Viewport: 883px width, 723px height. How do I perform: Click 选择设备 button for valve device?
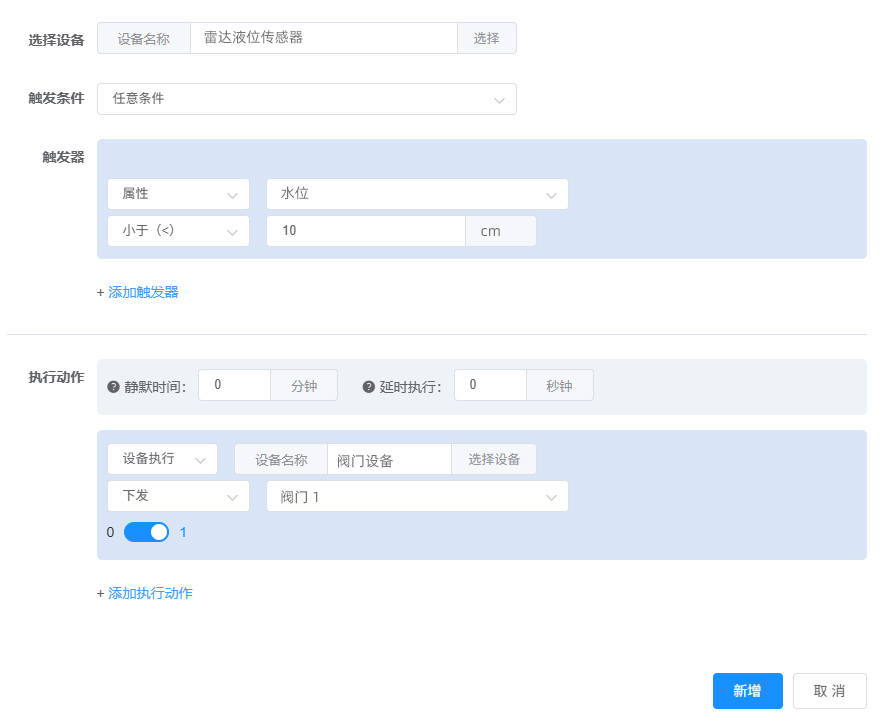click(x=494, y=459)
